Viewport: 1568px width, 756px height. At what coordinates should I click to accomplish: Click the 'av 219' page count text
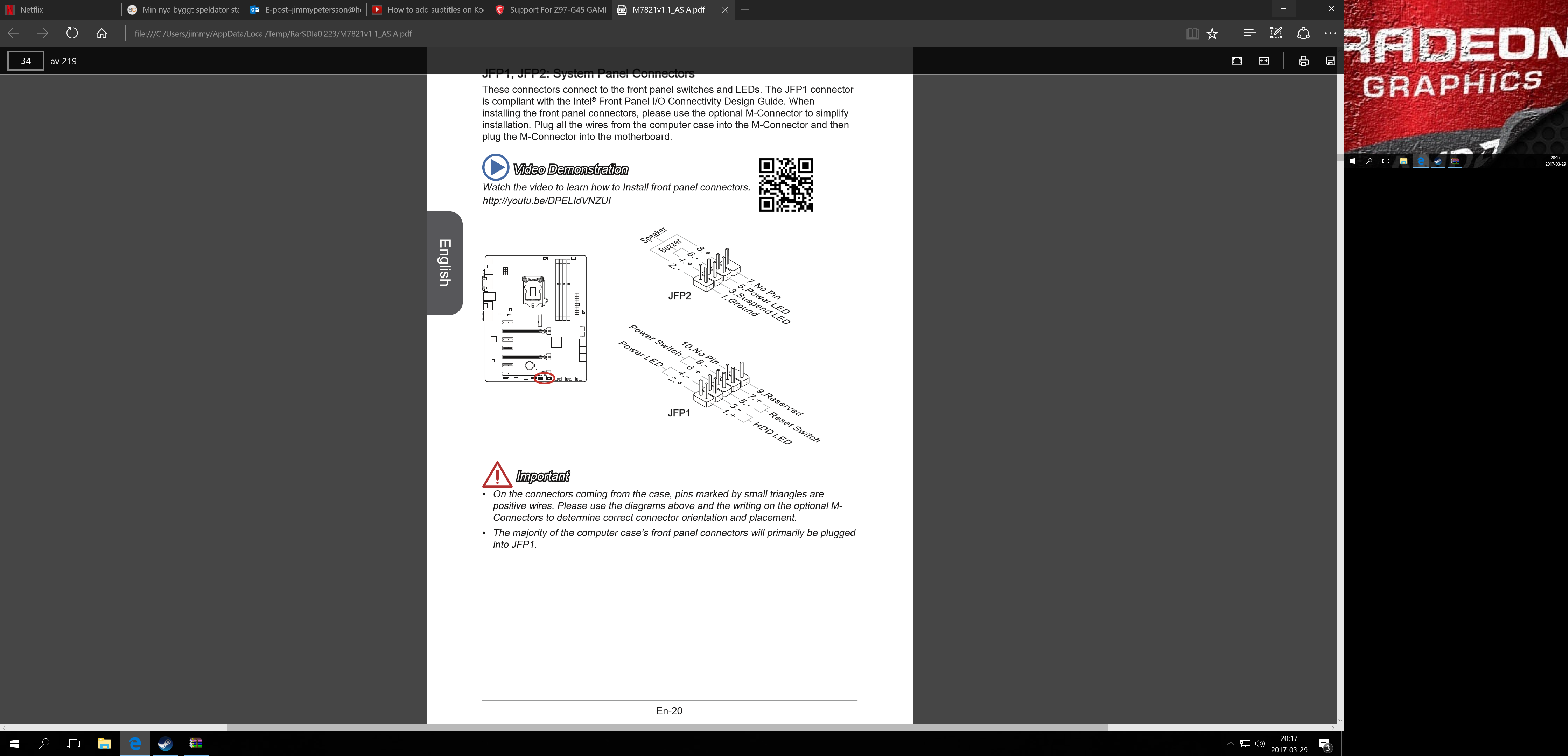tap(63, 61)
